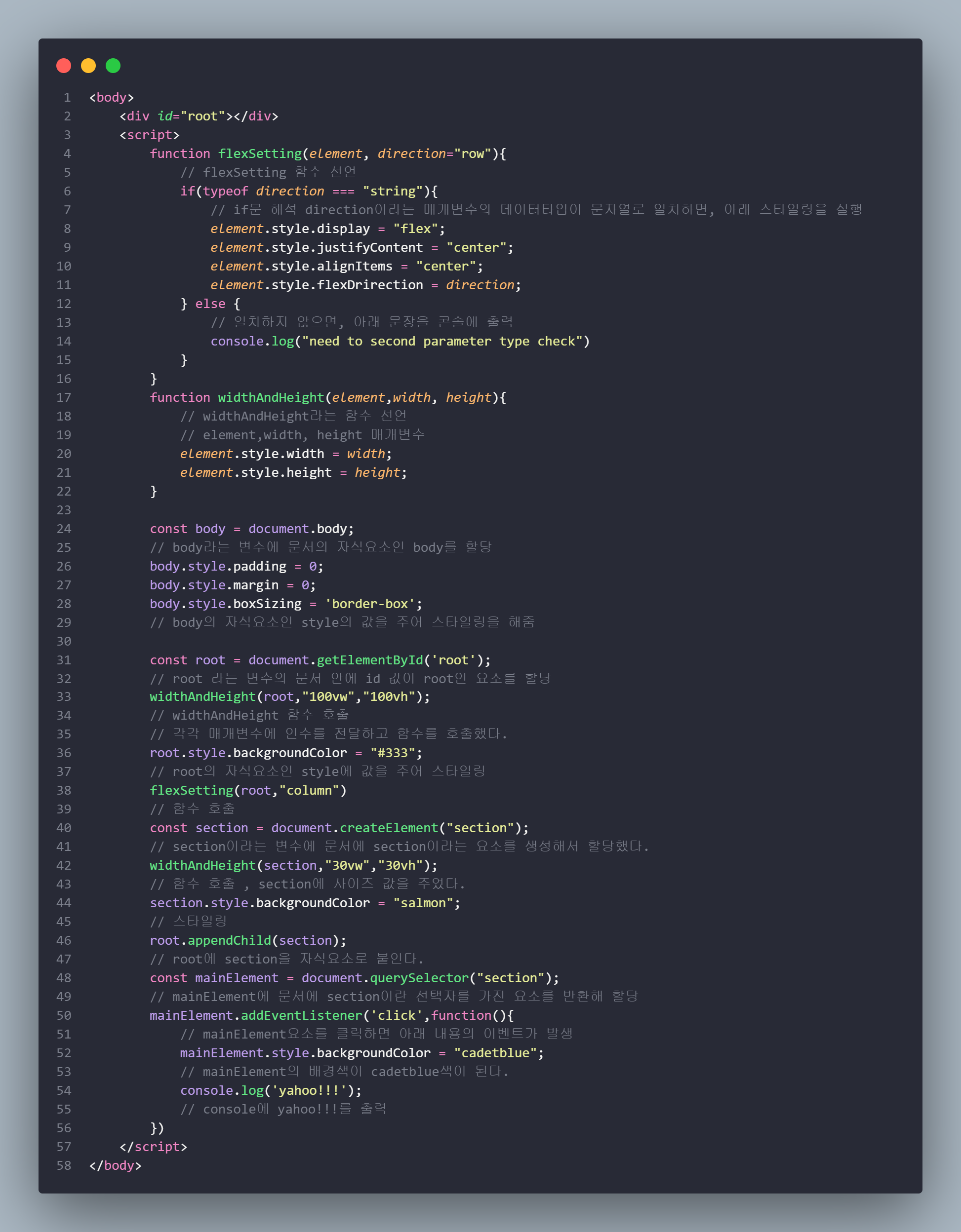Click "100vw" argument on line 33

point(328,696)
